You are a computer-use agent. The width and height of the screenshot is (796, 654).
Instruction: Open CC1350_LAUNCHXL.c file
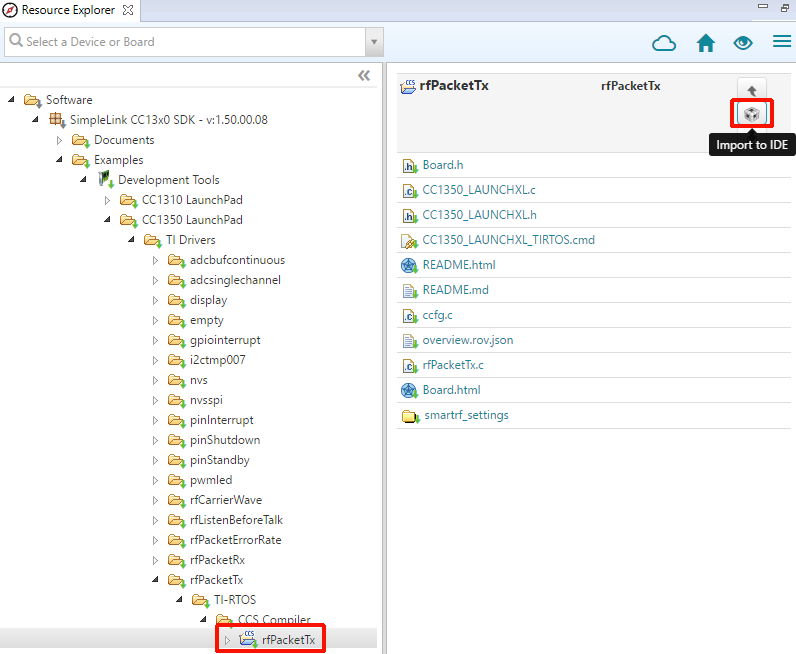click(x=479, y=190)
